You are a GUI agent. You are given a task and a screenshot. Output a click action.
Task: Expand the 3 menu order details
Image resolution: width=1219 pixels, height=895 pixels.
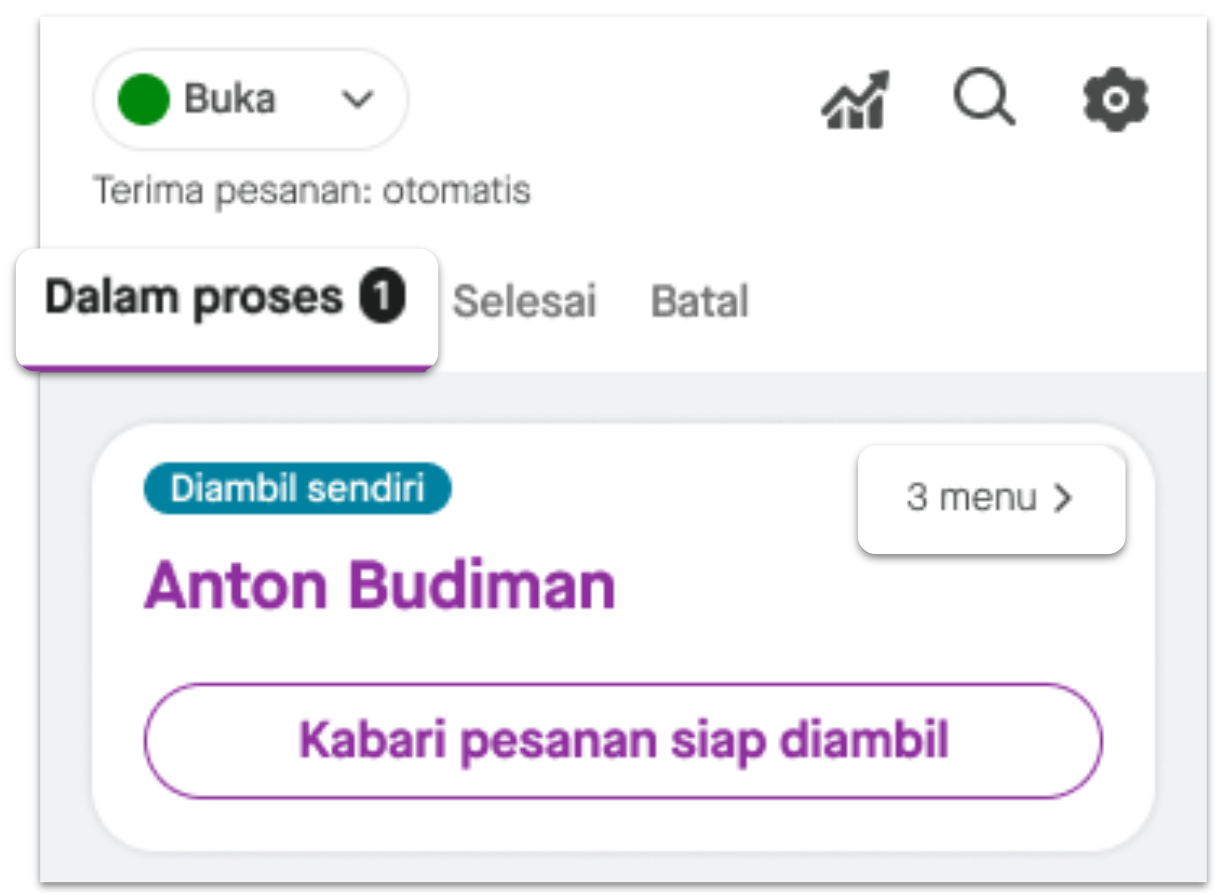click(x=990, y=498)
